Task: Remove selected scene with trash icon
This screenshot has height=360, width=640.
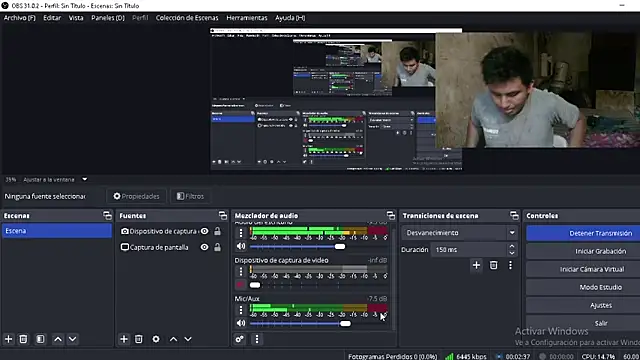Action: pos(23,339)
